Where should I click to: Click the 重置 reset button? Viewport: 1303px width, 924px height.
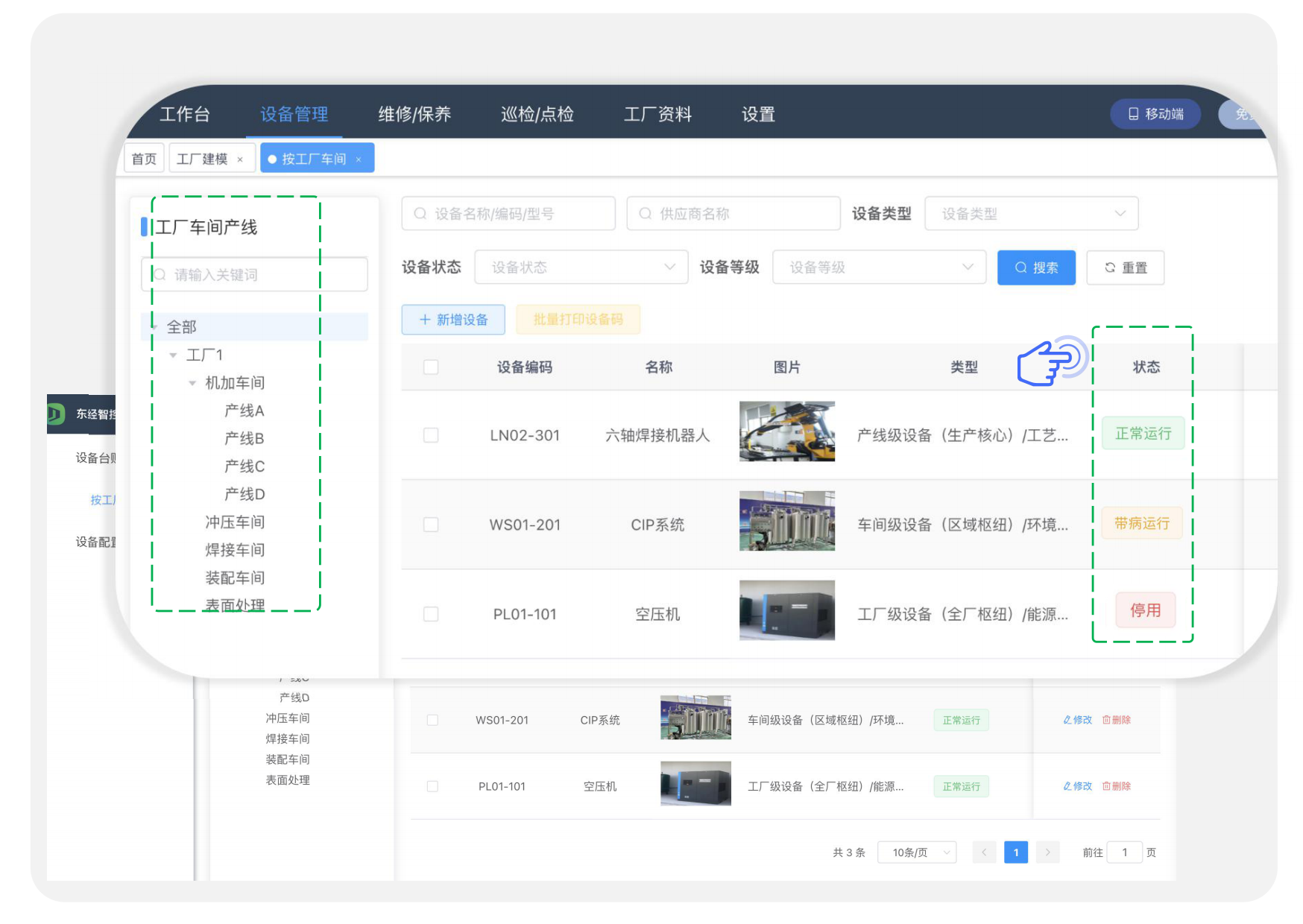(x=1125, y=268)
